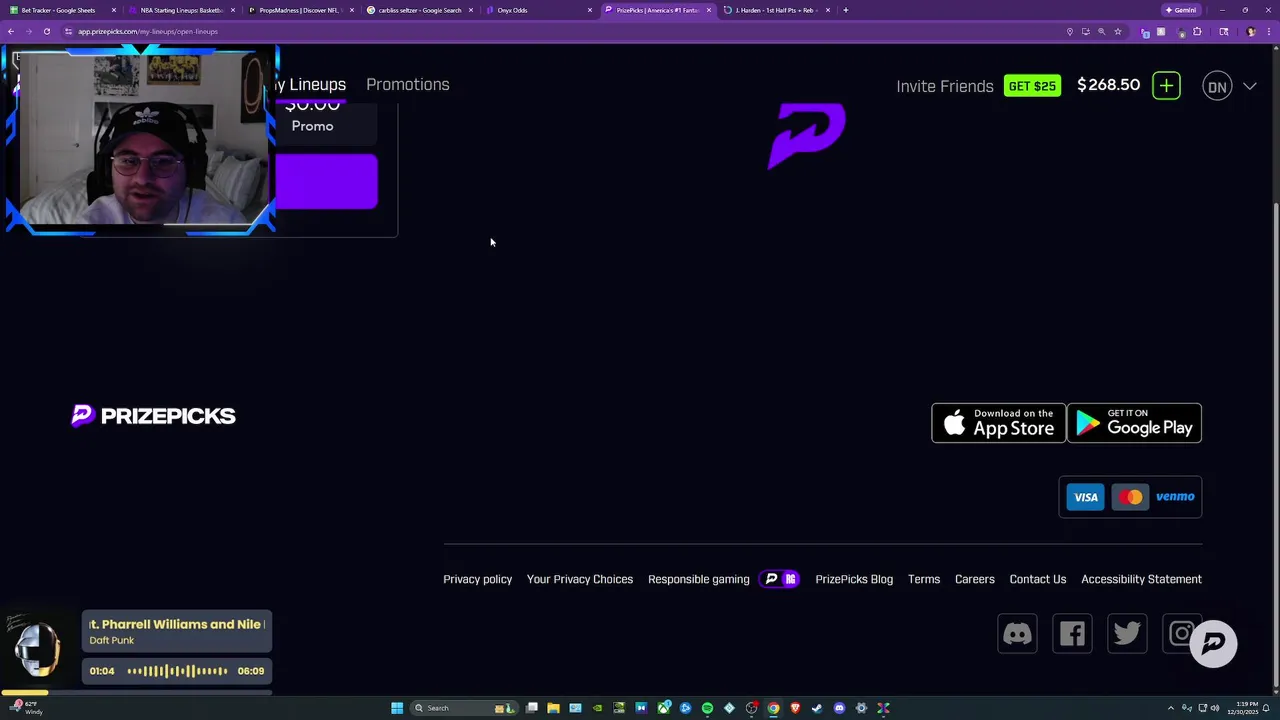Open Chrome three-dot menu
The height and width of the screenshot is (720, 1280).
[x=1269, y=31]
